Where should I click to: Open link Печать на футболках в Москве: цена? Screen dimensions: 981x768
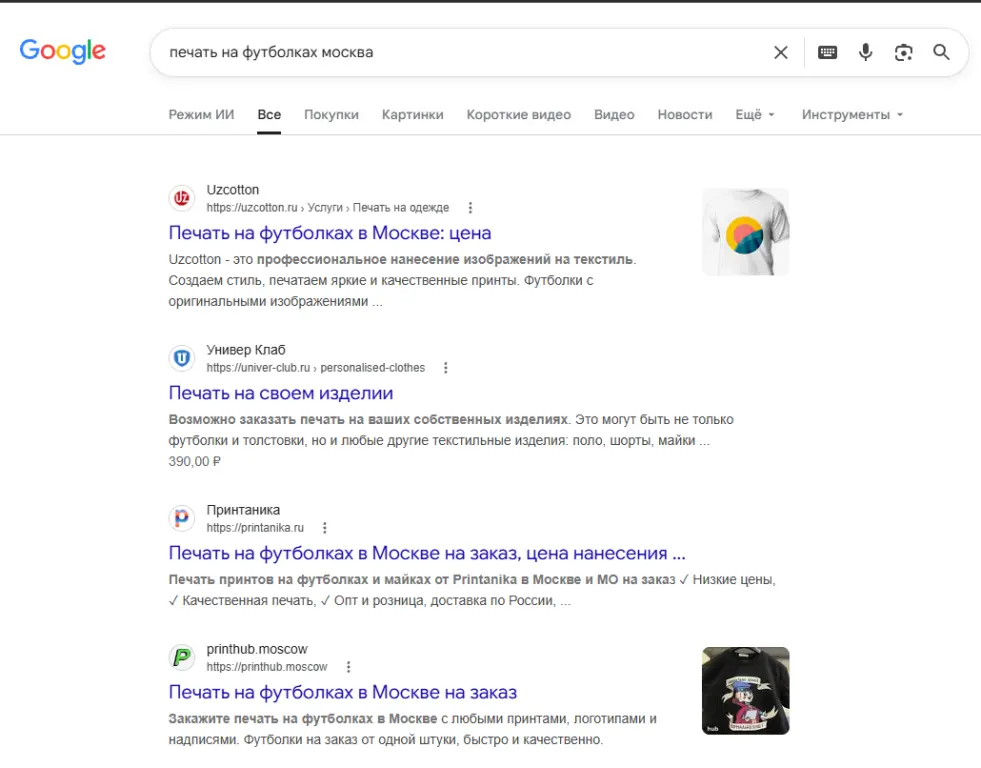pos(330,233)
